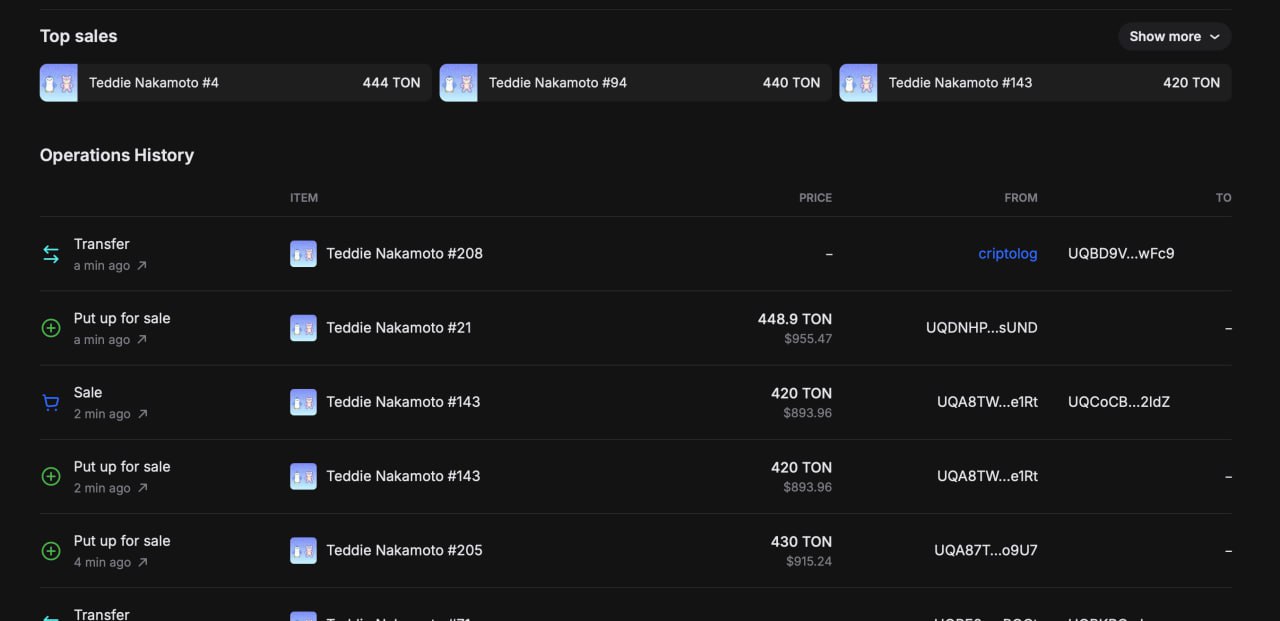Click buyer address UQCoCB...2IdZ
The height and width of the screenshot is (621, 1280).
[1118, 402]
